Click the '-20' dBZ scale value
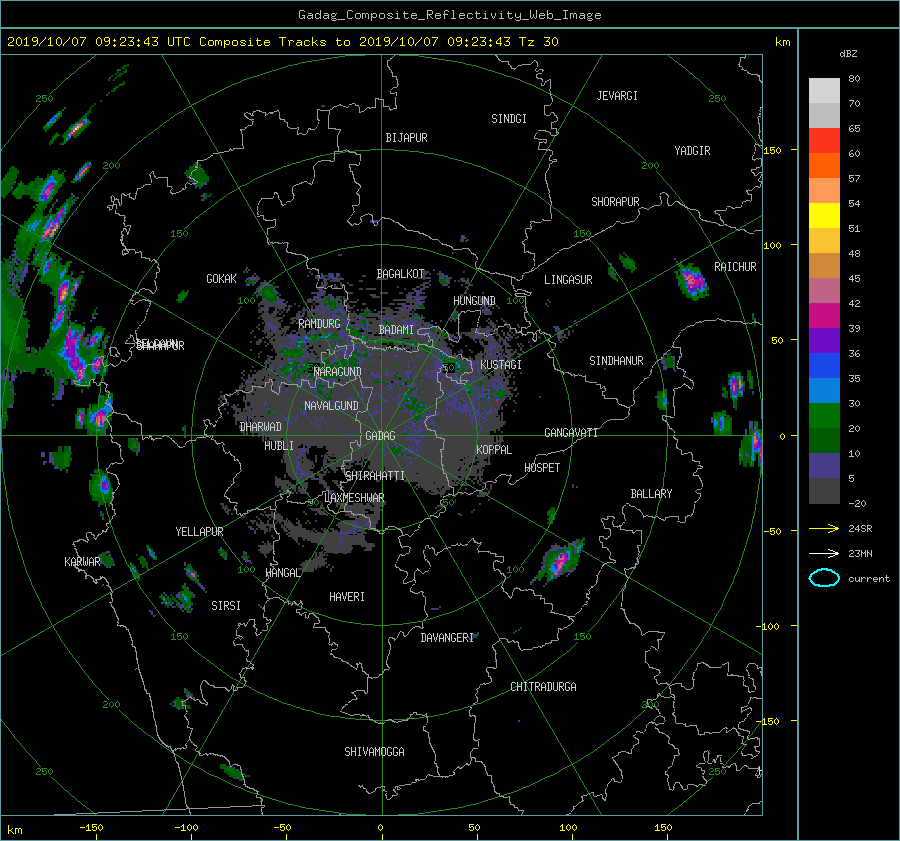The width and height of the screenshot is (900, 841). click(857, 503)
